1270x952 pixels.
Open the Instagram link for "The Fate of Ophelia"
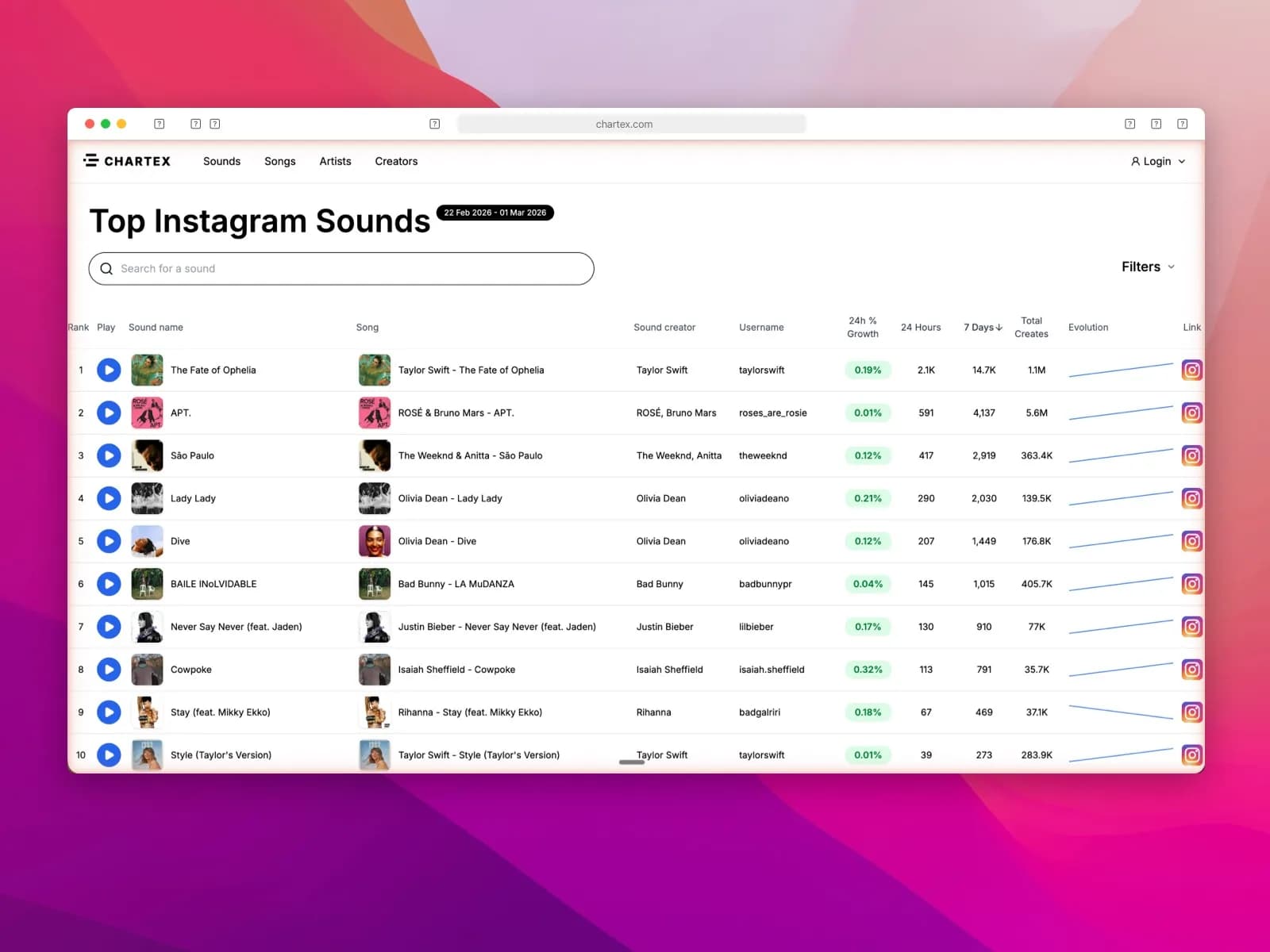1191,370
